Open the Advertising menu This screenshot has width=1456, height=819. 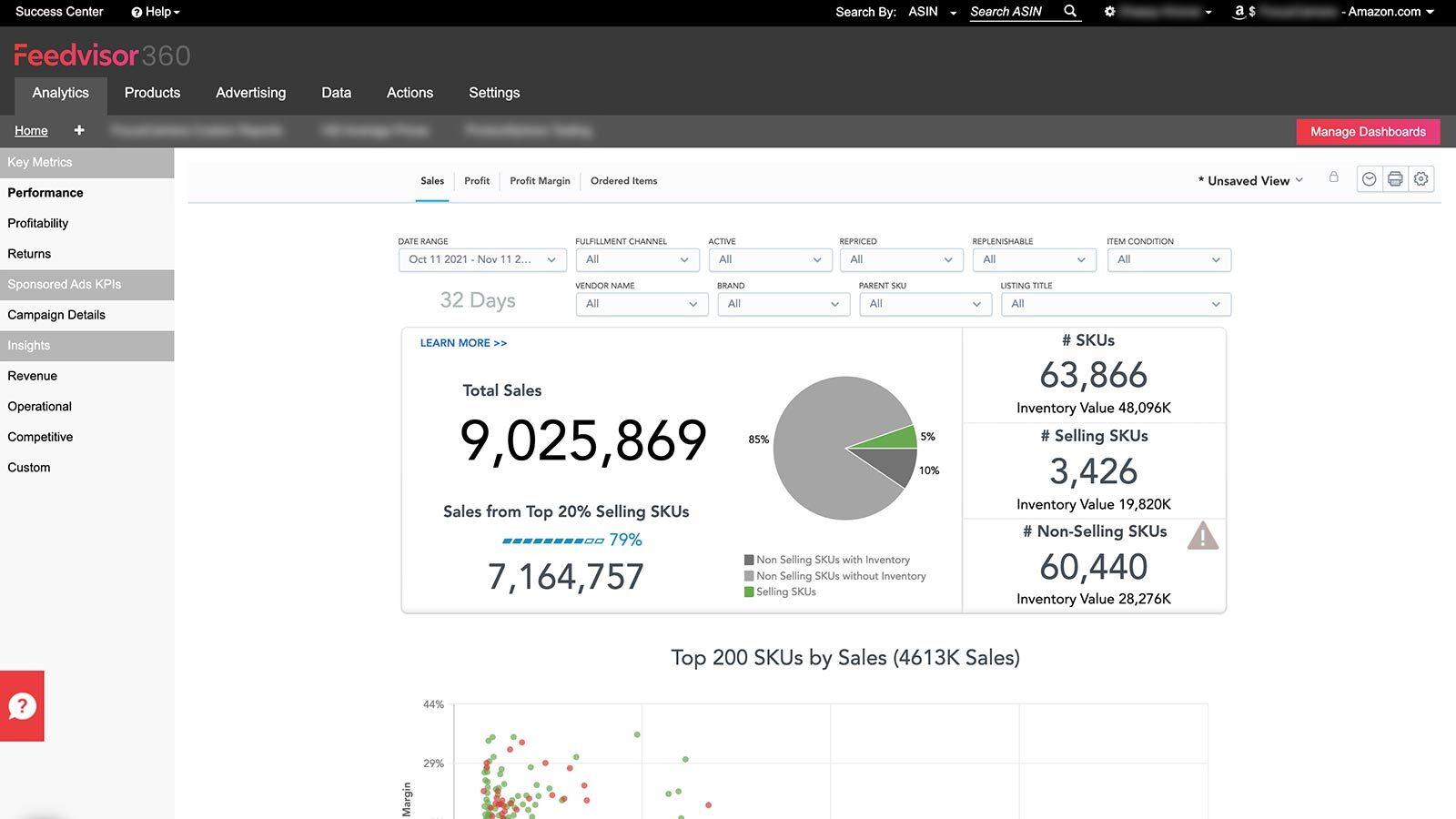click(250, 92)
